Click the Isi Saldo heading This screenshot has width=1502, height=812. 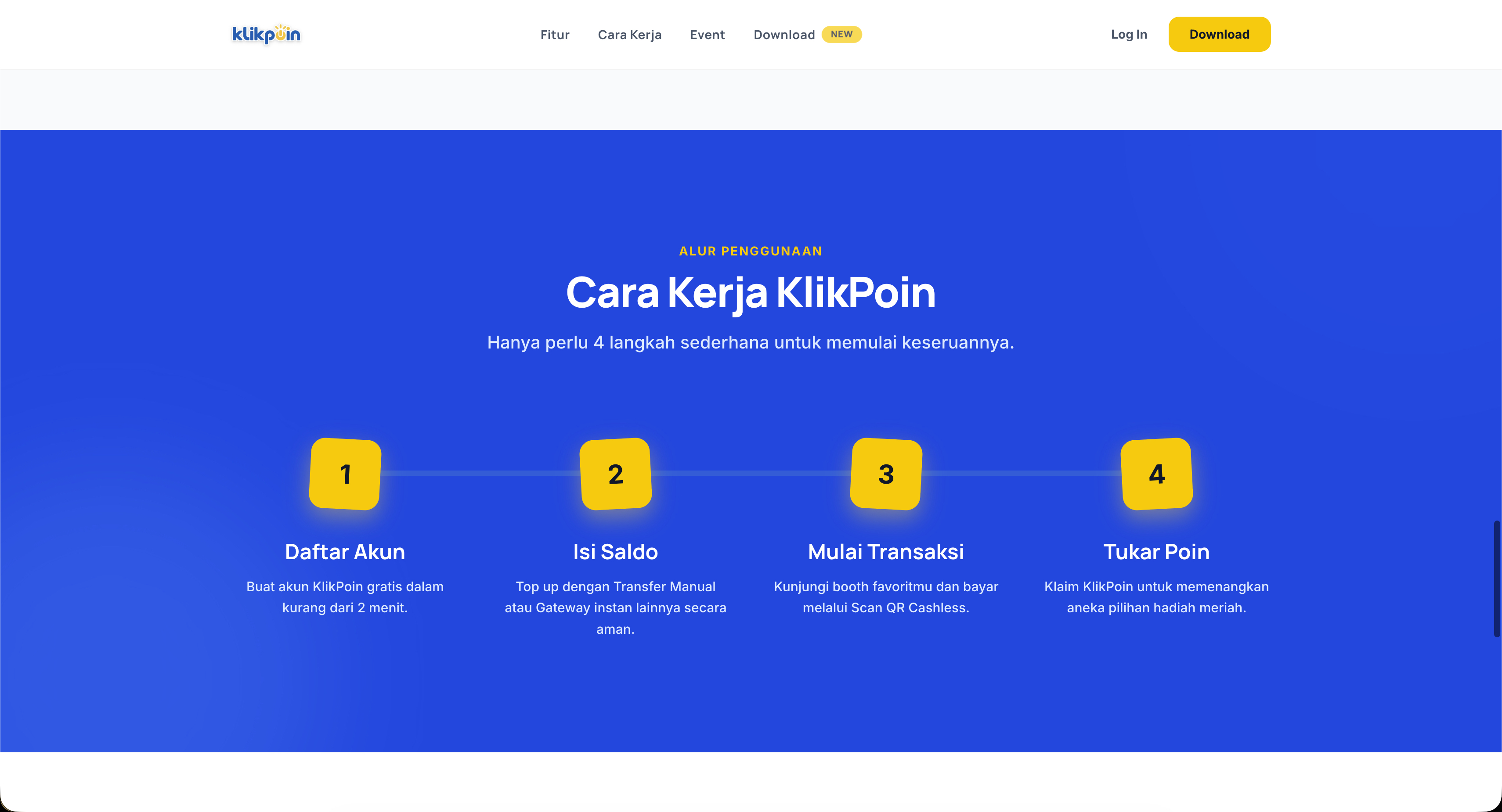[616, 551]
